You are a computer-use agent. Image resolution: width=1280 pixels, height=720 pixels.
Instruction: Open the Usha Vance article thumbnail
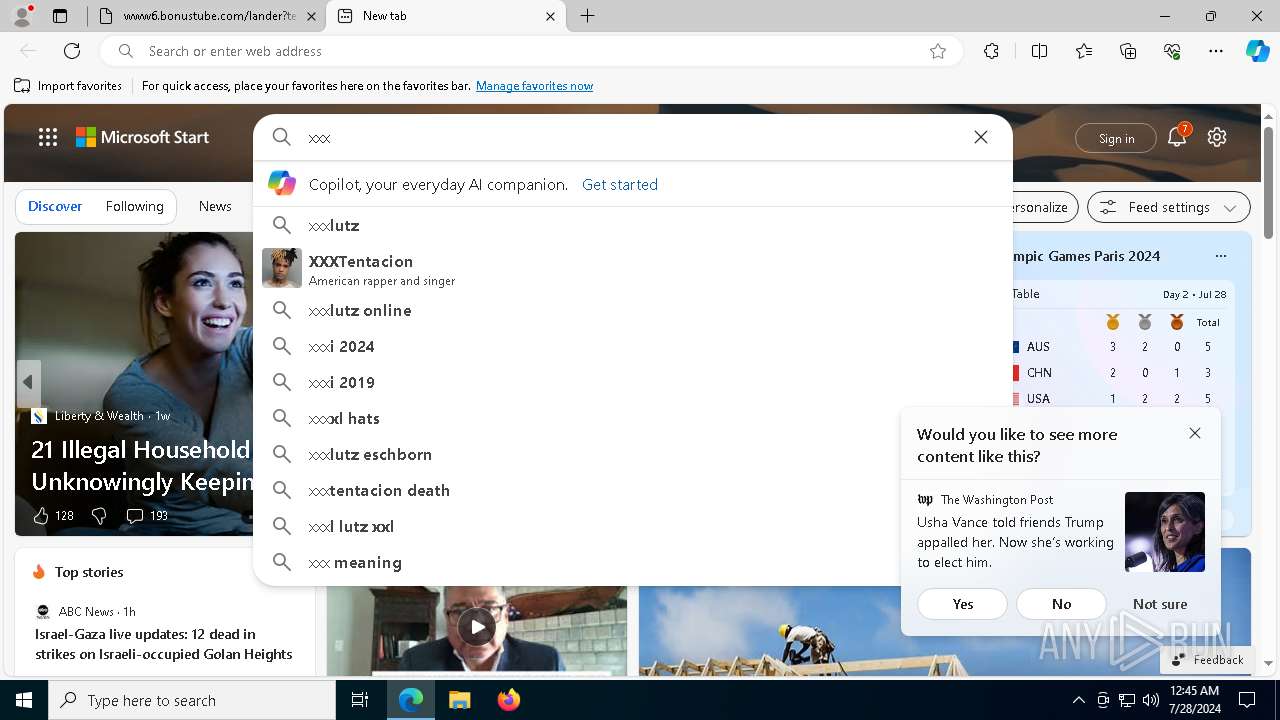pyautogui.click(x=1165, y=532)
